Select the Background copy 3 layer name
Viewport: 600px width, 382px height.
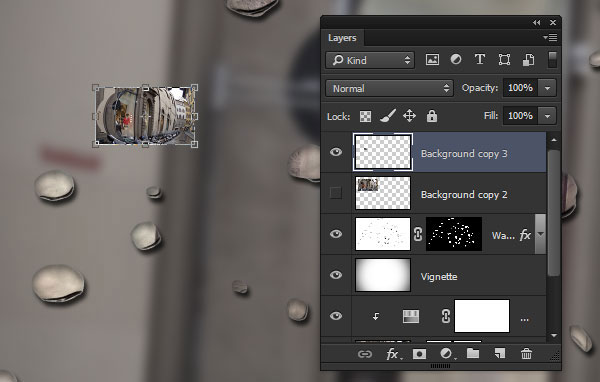(x=464, y=154)
